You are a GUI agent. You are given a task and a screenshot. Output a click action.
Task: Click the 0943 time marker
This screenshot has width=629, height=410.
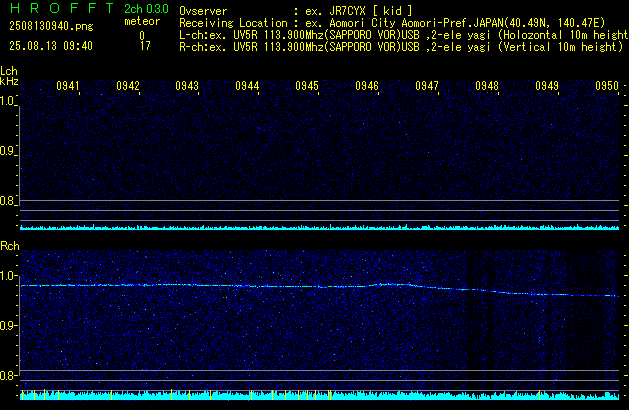[187, 86]
